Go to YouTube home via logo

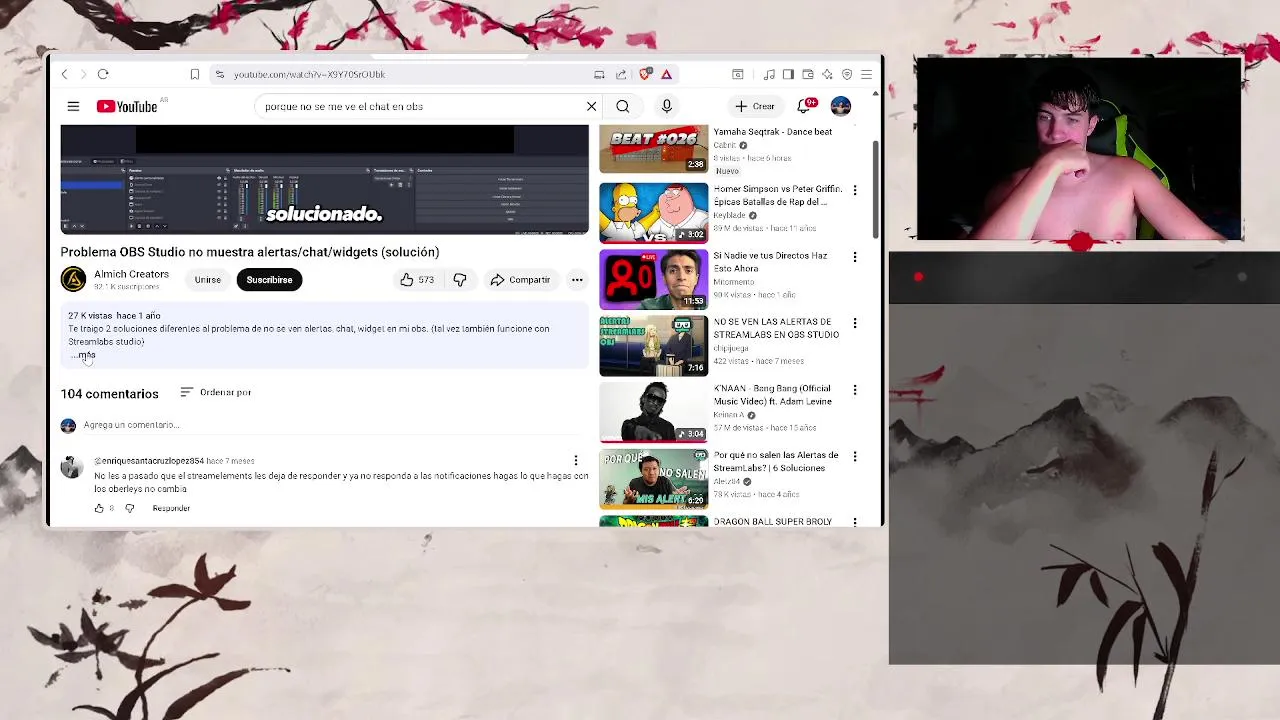[x=127, y=106]
